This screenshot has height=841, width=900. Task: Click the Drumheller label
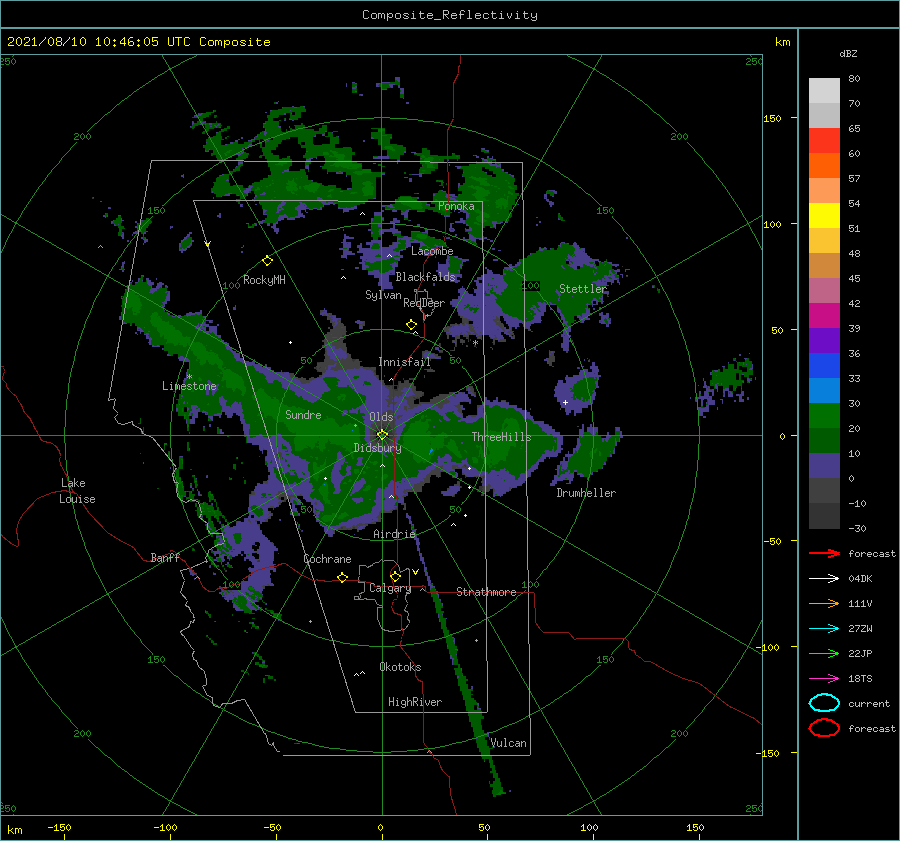586,493
